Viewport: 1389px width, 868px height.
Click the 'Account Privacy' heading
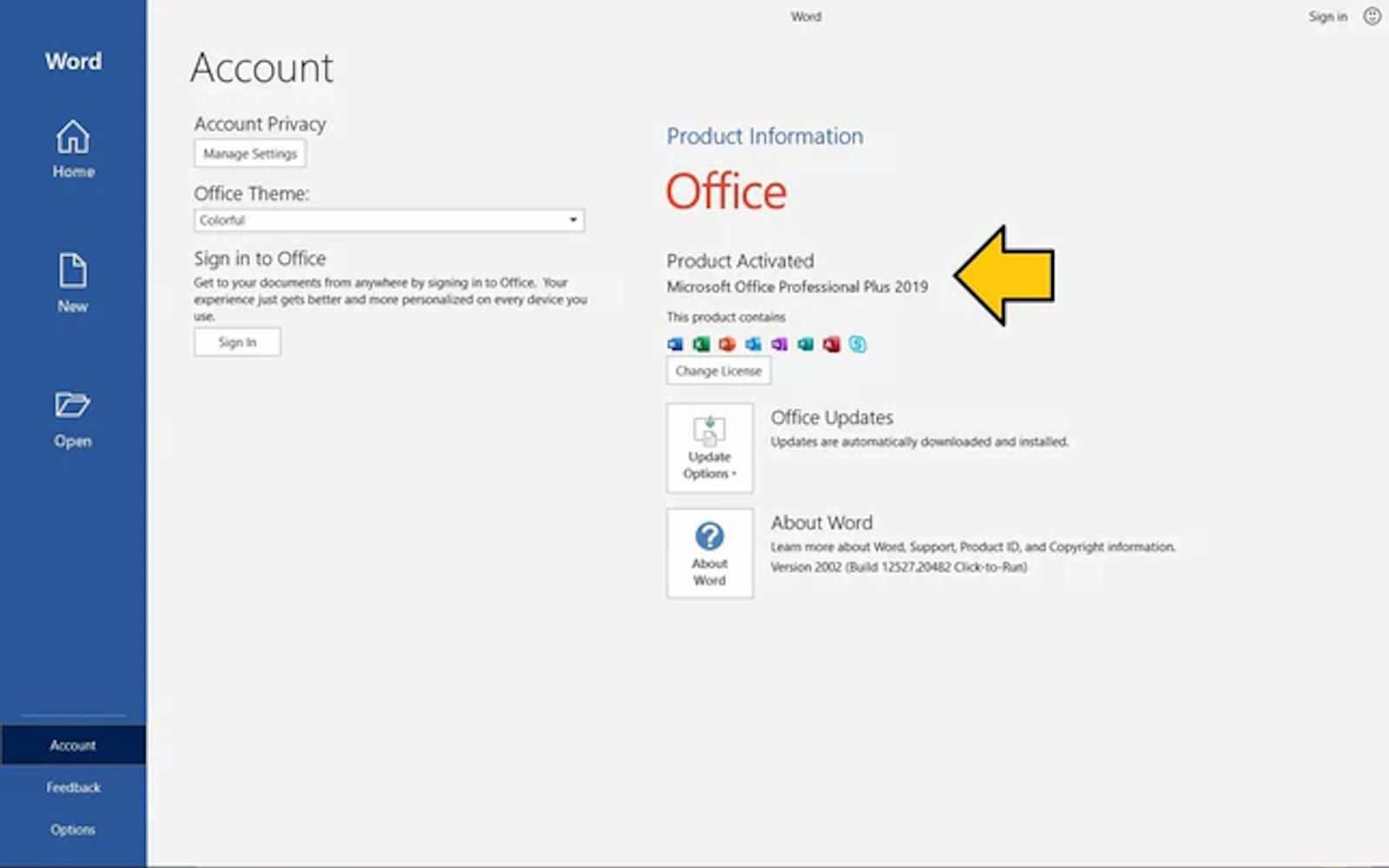click(x=260, y=124)
